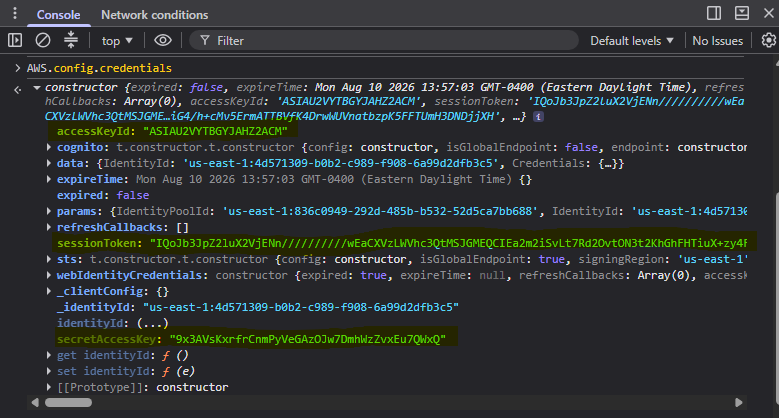Expand the params property
Viewport: 779px width, 418px height.
(49, 211)
